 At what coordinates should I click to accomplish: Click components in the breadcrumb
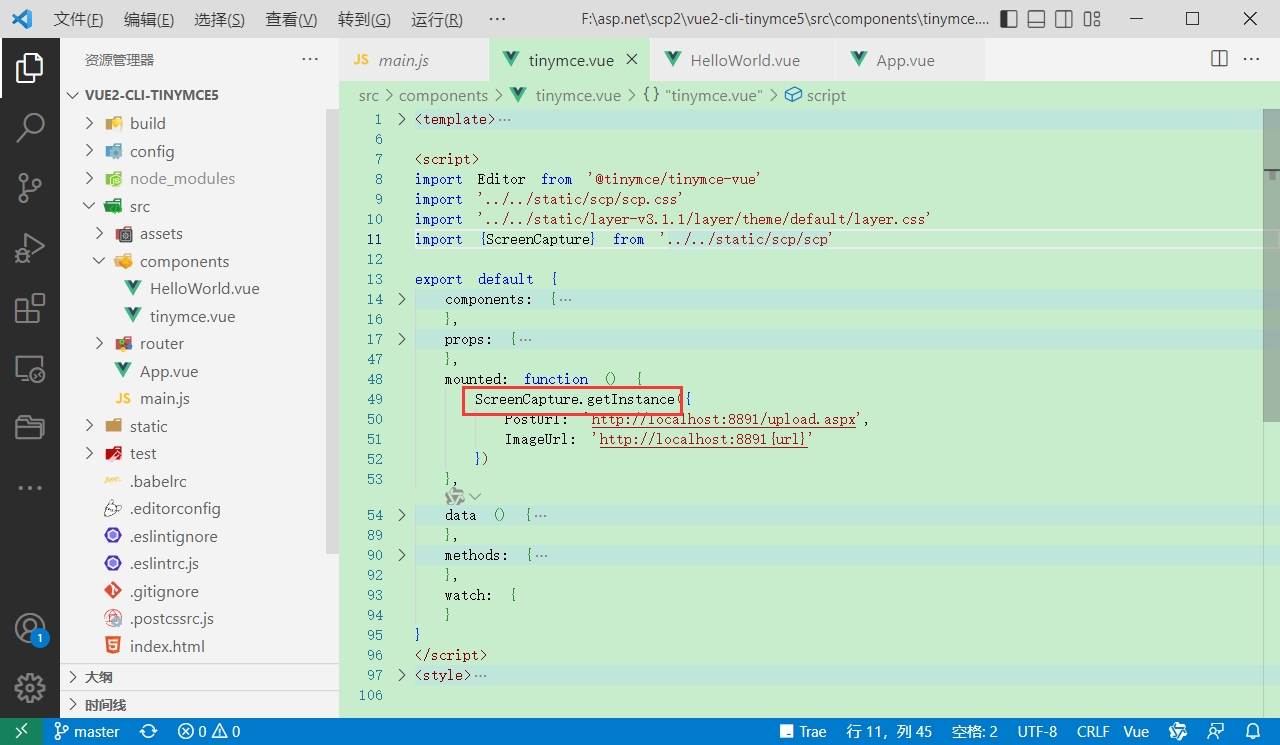443,95
